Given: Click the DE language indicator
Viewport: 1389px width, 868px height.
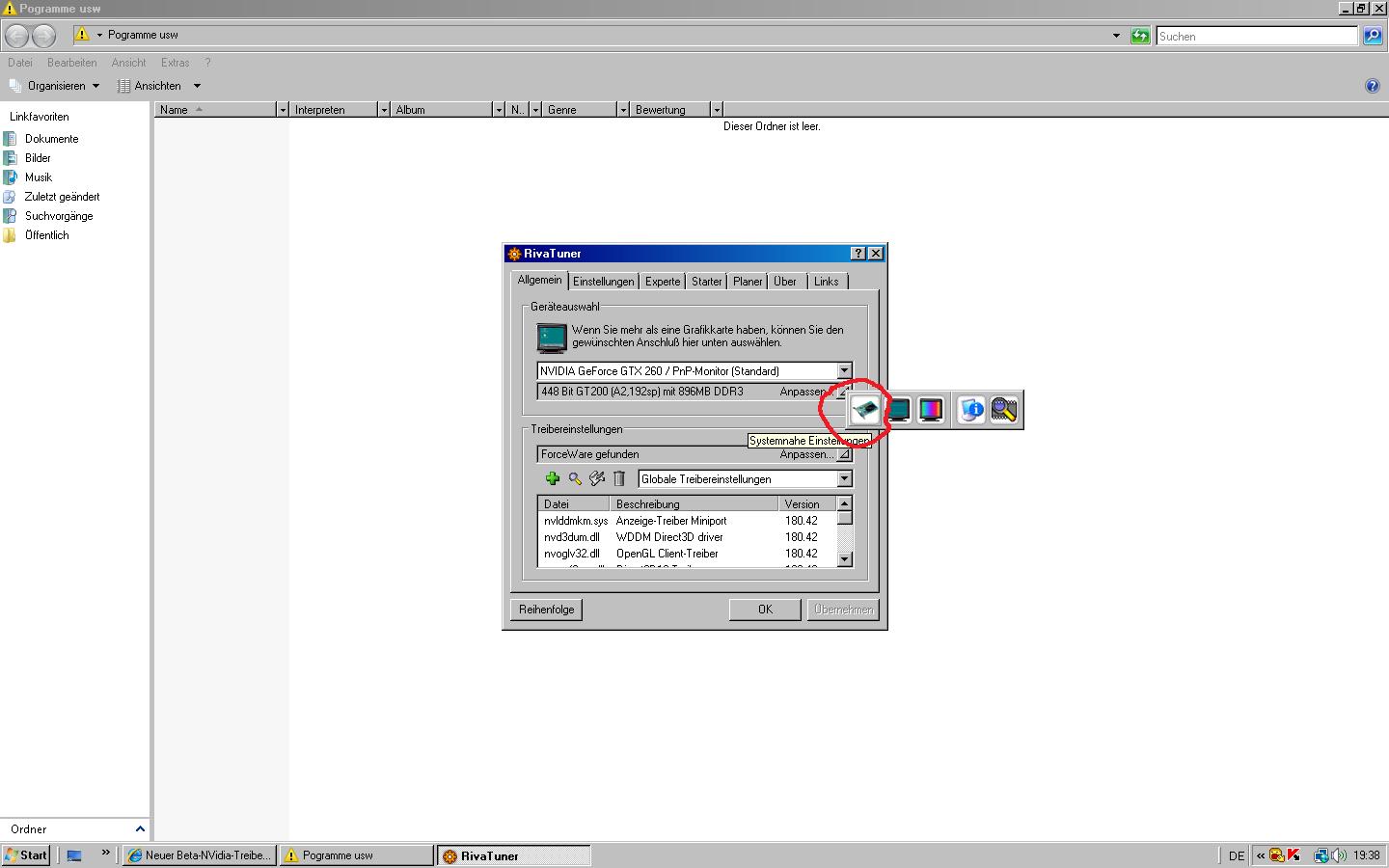Looking at the screenshot, I should 1237,855.
